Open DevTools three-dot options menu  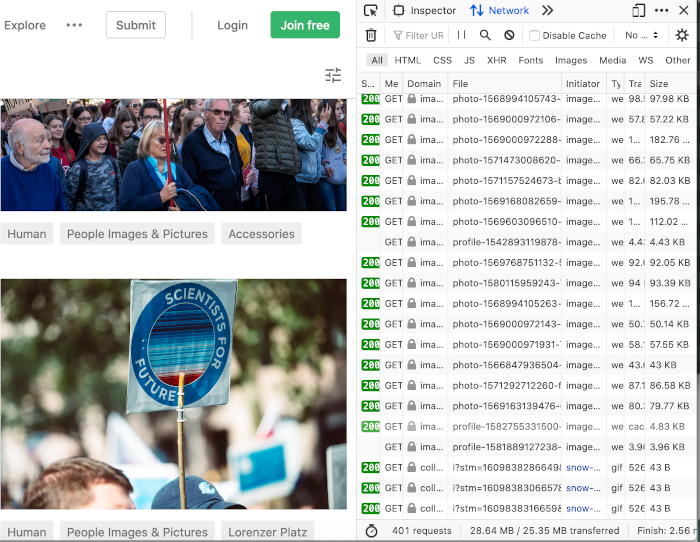[x=661, y=11]
